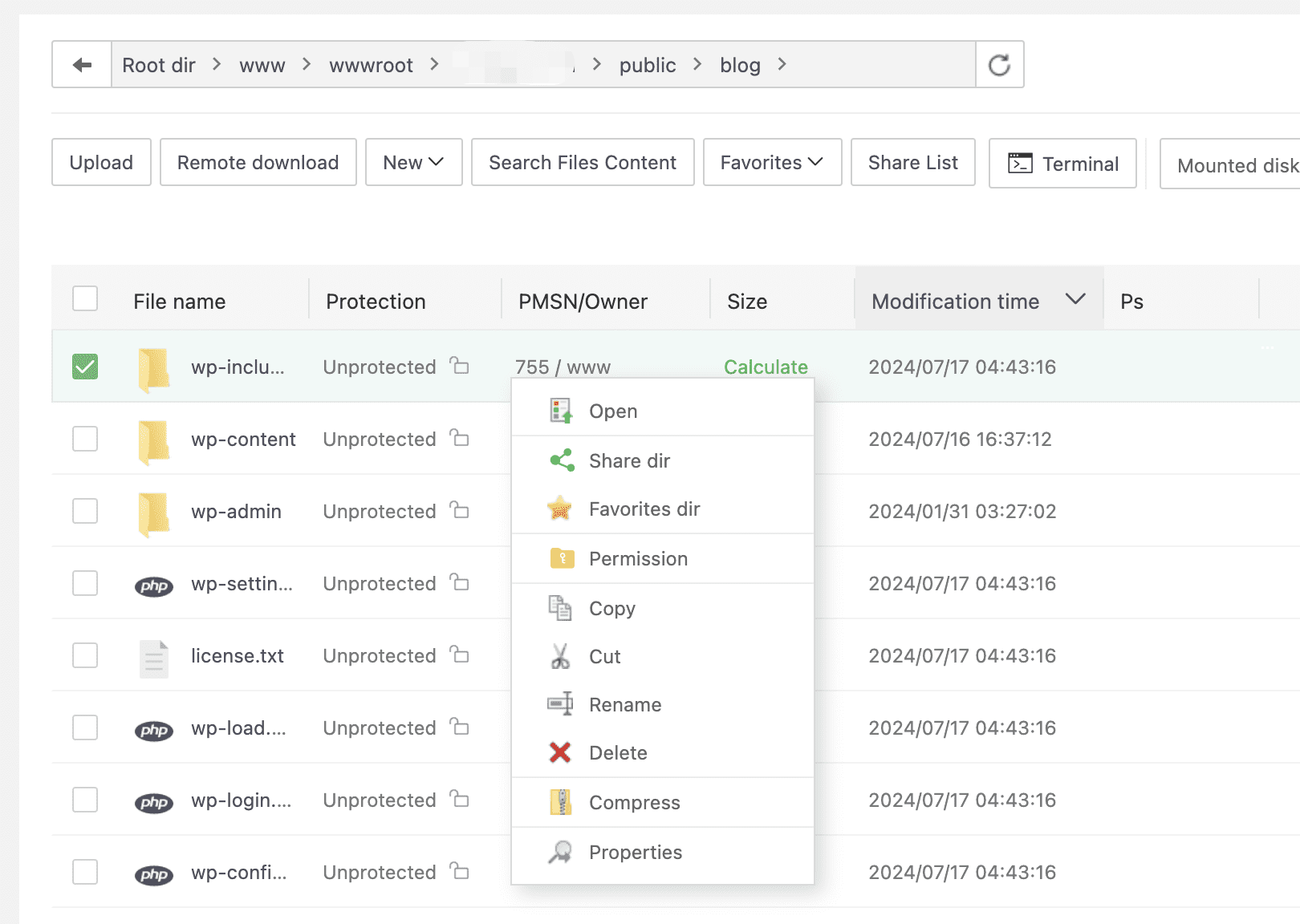
Task: Check the wp-admin row checkbox
Action: (x=84, y=511)
